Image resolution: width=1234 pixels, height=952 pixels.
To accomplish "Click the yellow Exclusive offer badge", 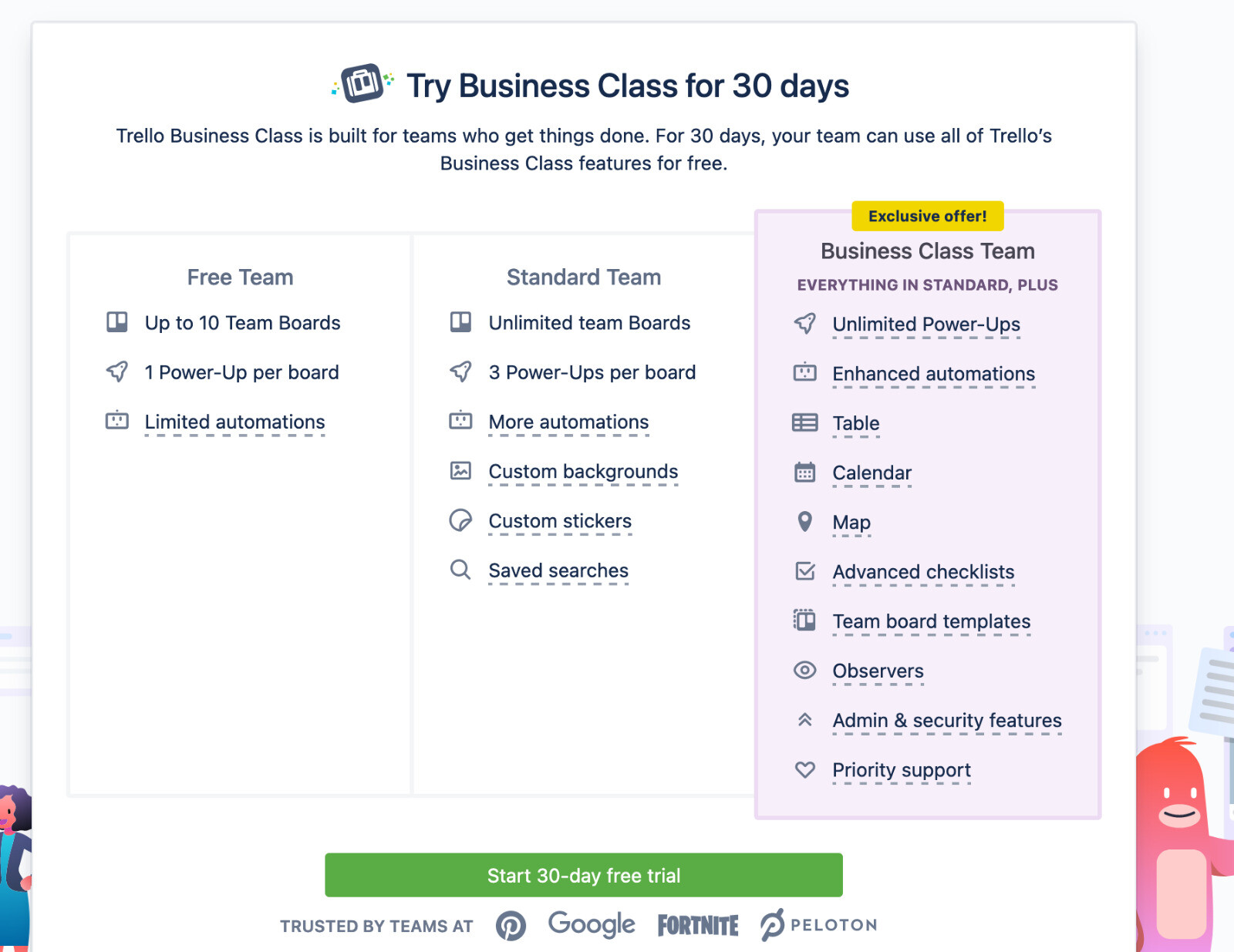I will click(x=927, y=217).
